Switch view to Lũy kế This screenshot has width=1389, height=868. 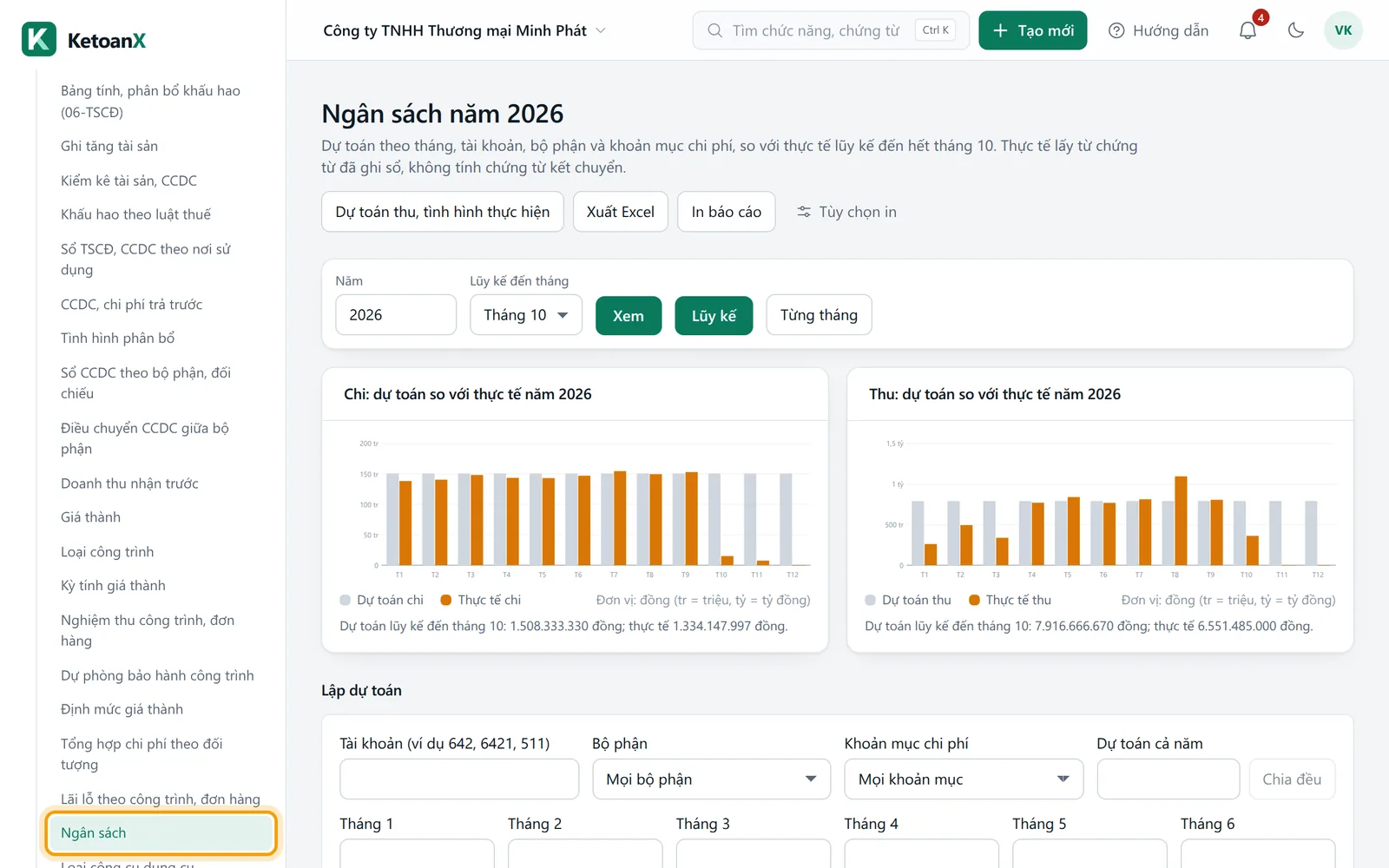714,315
